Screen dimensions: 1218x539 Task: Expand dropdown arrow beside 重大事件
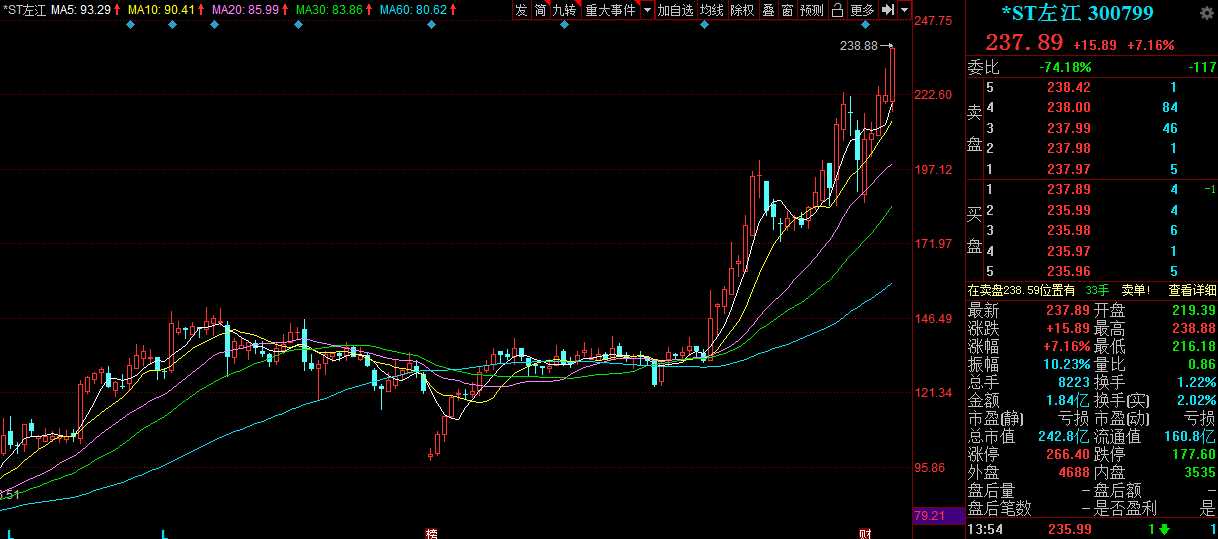click(647, 10)
